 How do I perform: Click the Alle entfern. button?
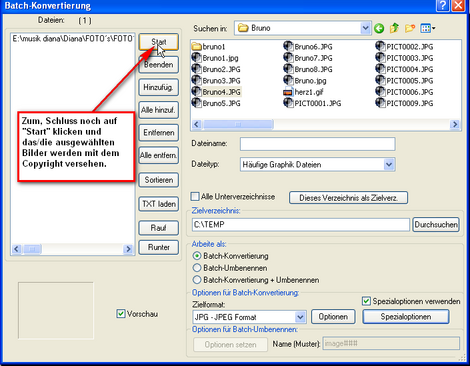159,155
